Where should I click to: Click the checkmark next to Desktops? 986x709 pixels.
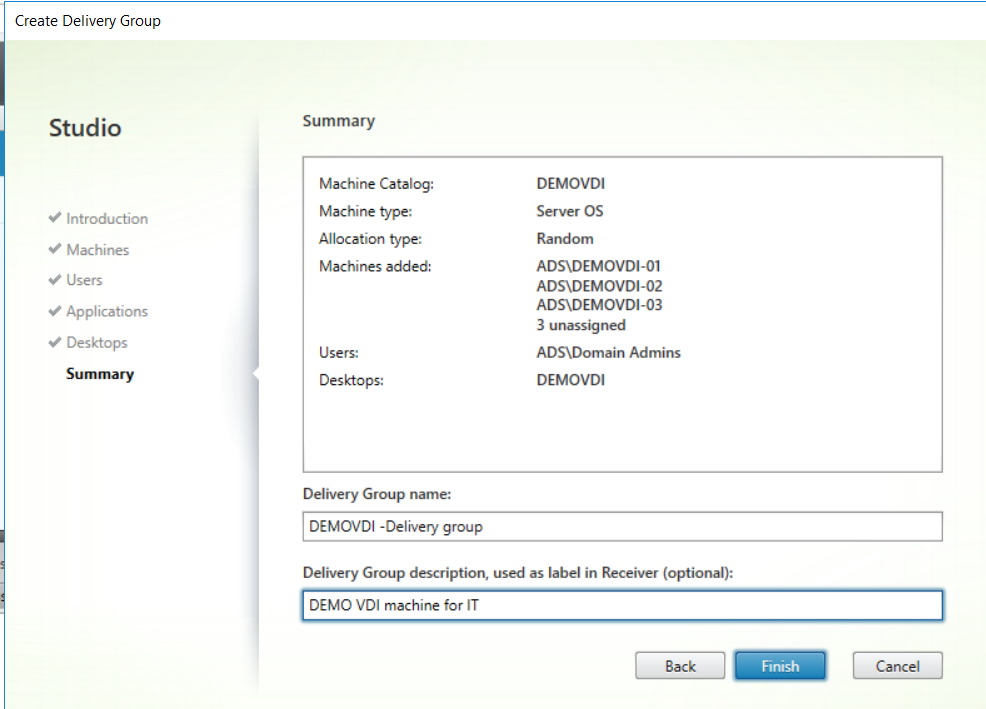click(55, 342)
